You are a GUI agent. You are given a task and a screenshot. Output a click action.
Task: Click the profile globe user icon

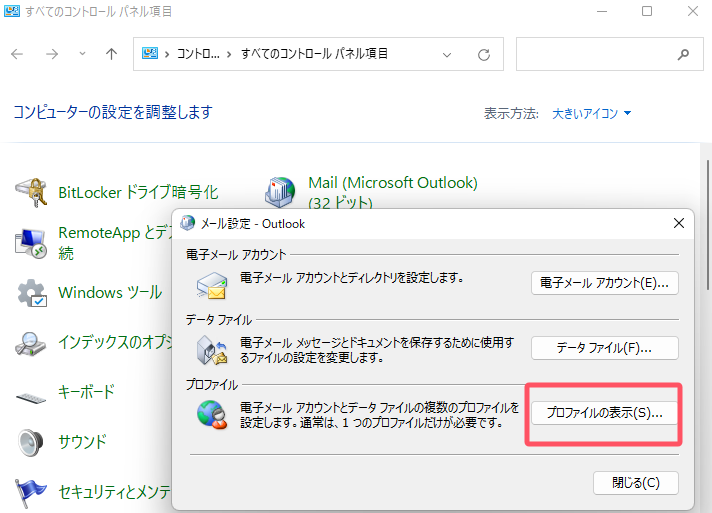(212, 414)
